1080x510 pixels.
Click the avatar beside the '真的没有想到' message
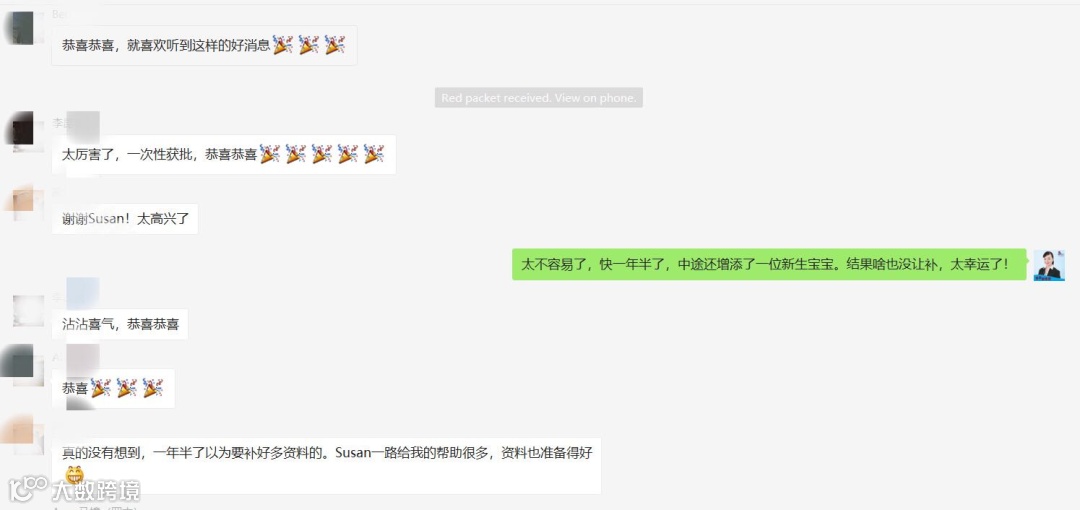pyautogui.click(x=17, y=431)
